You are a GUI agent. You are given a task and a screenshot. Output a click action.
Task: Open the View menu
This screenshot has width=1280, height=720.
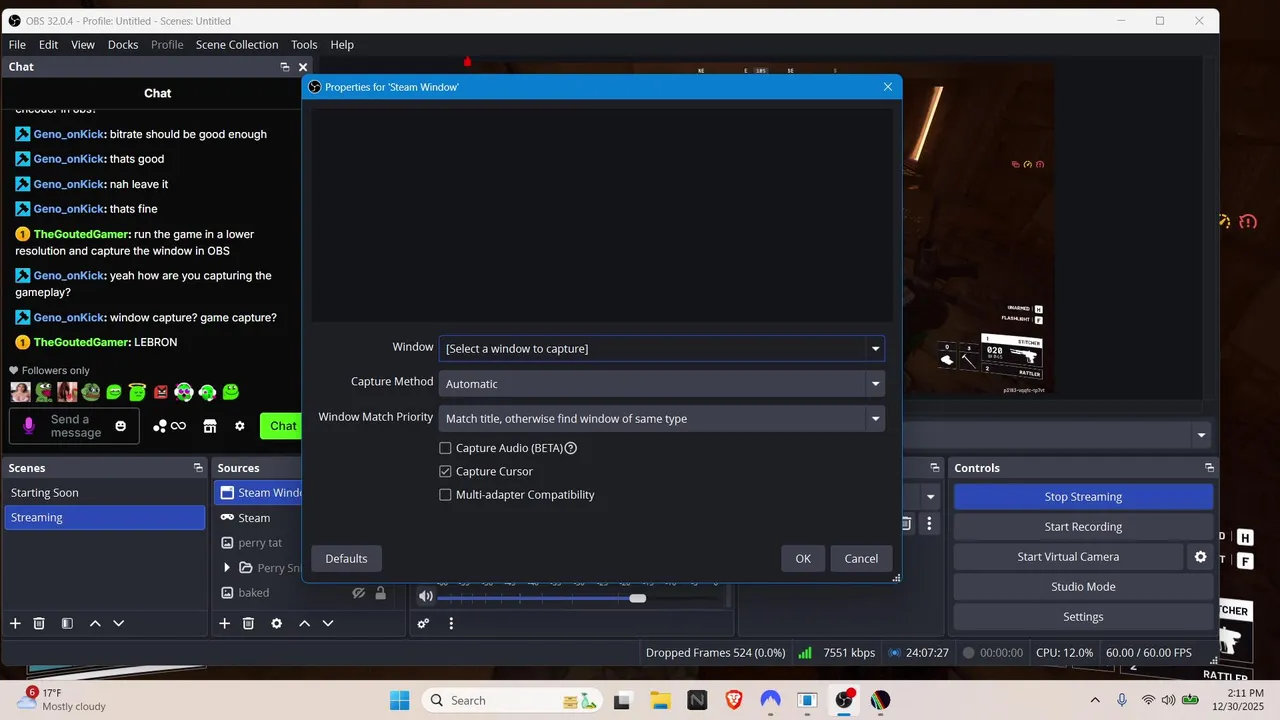coord(83,44)
